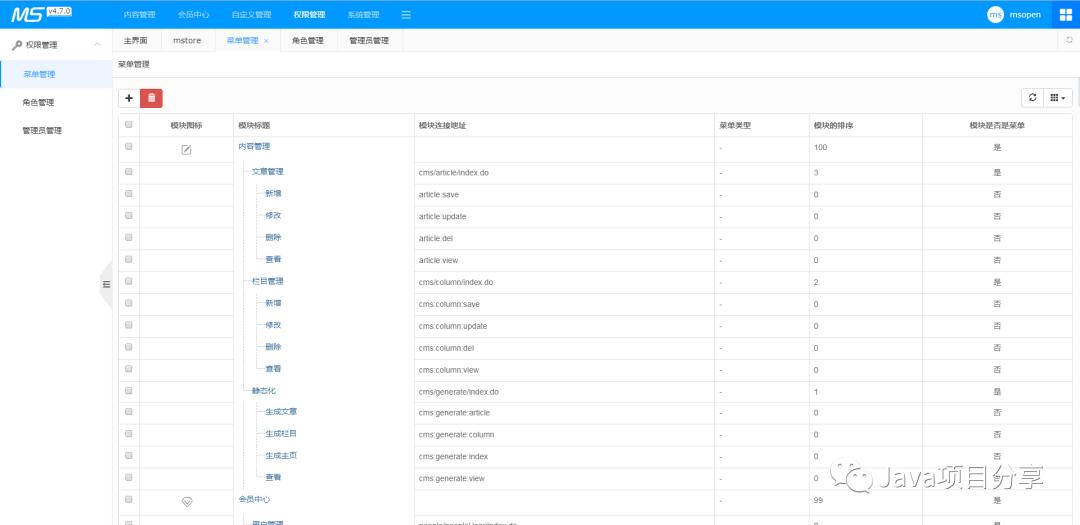1080x525 pixels.
Task: Click the cms:generate:index cell
Action: coord(453,457)
